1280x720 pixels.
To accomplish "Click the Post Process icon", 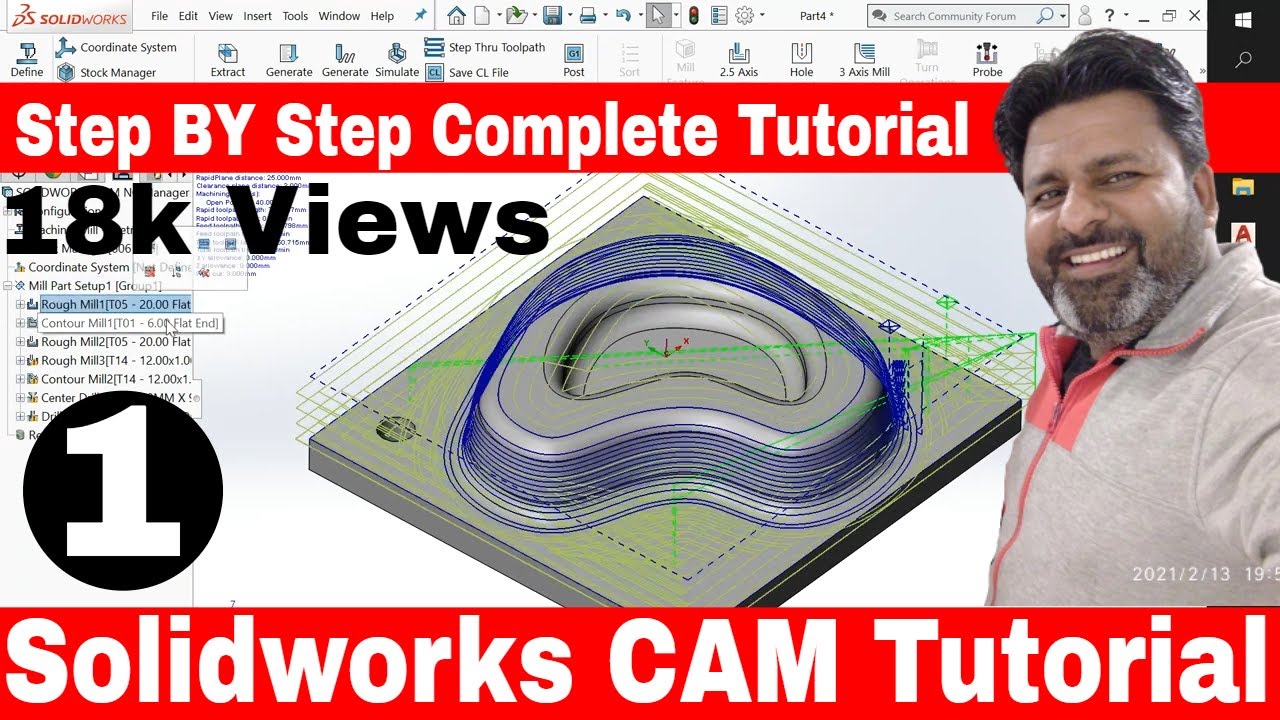I will pos(574,60).
